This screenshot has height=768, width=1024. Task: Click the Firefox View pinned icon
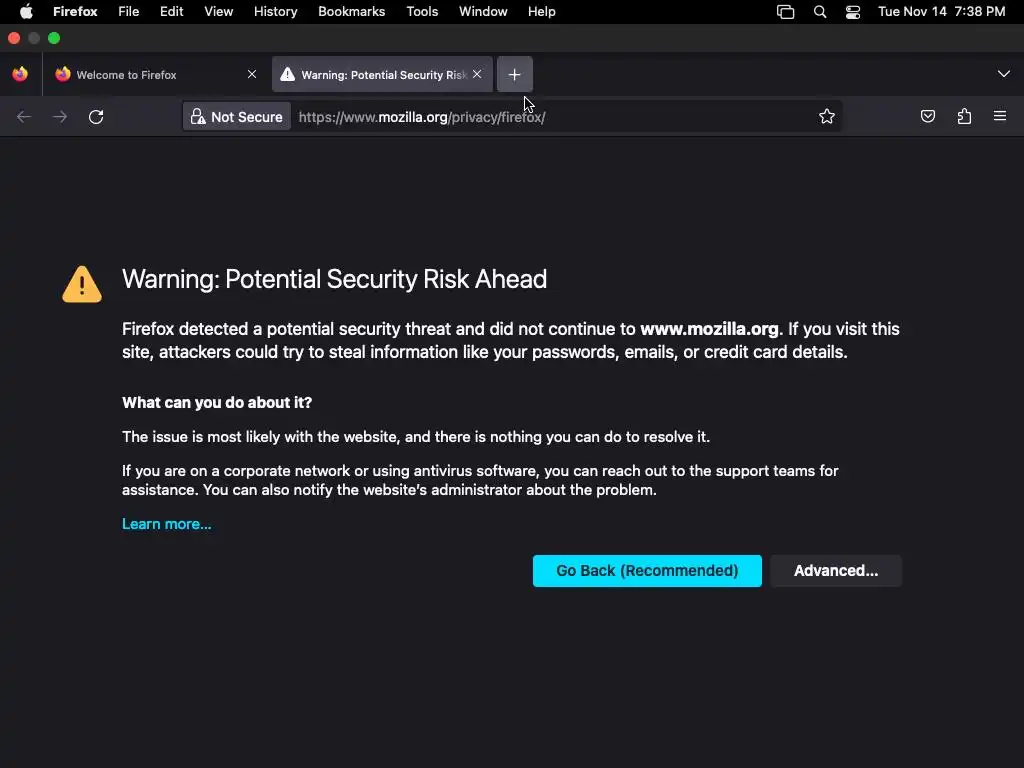click(20, 75)
